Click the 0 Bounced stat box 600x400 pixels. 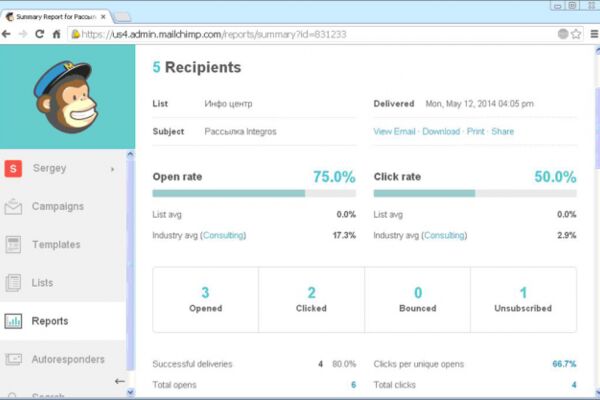pos(417,300)
